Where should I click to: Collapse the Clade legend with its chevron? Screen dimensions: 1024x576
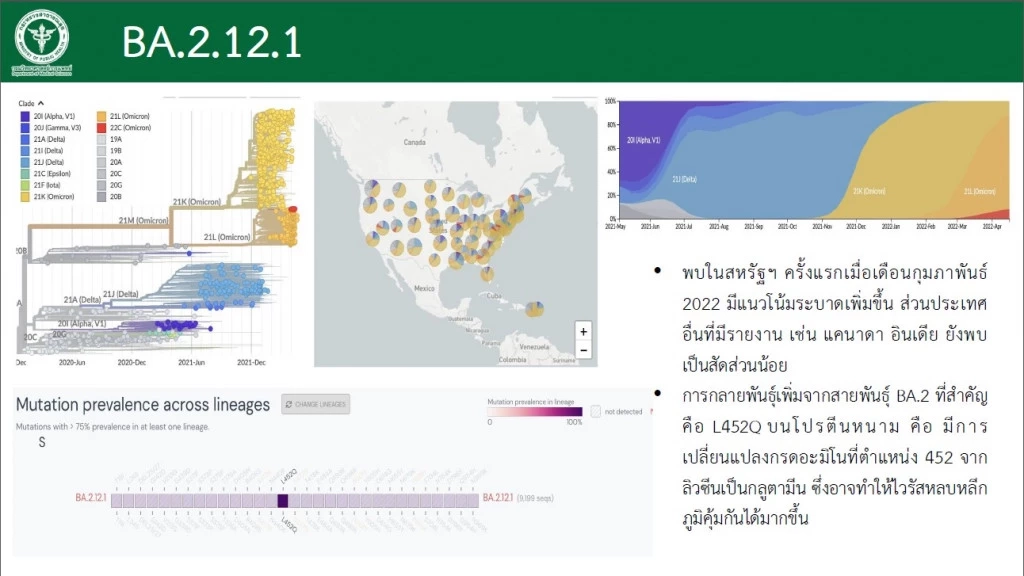click(x=40, y=104)
